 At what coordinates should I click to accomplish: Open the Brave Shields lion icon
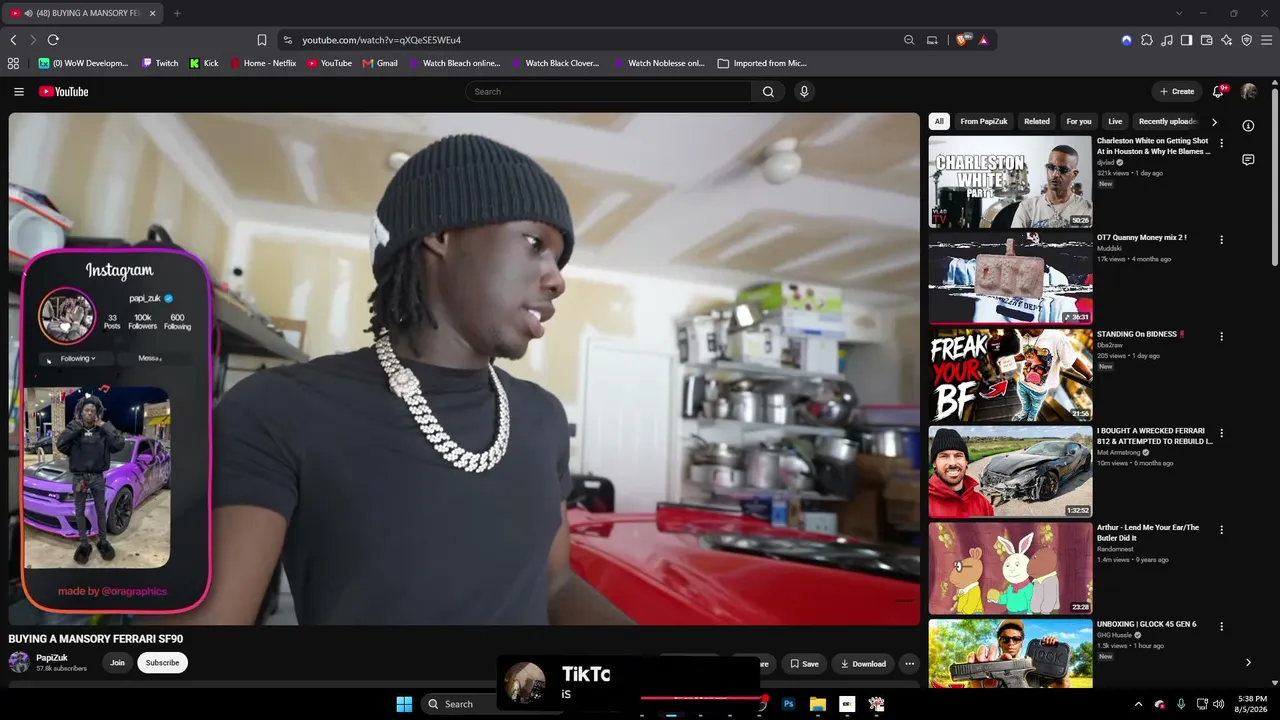(x=962, y=40)
